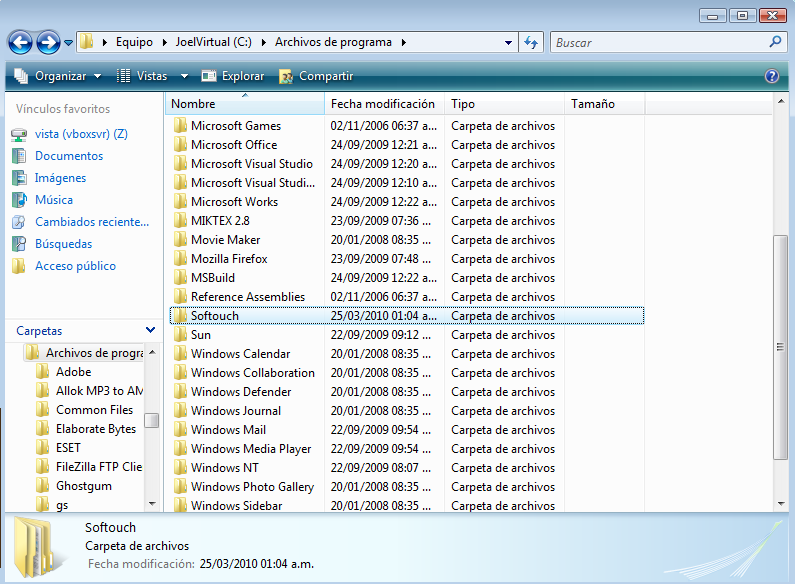This screenshot has height=584, width=795.
Task: Open recent pages dropdown beside Forward button
Action: click(x=68, y=43)
